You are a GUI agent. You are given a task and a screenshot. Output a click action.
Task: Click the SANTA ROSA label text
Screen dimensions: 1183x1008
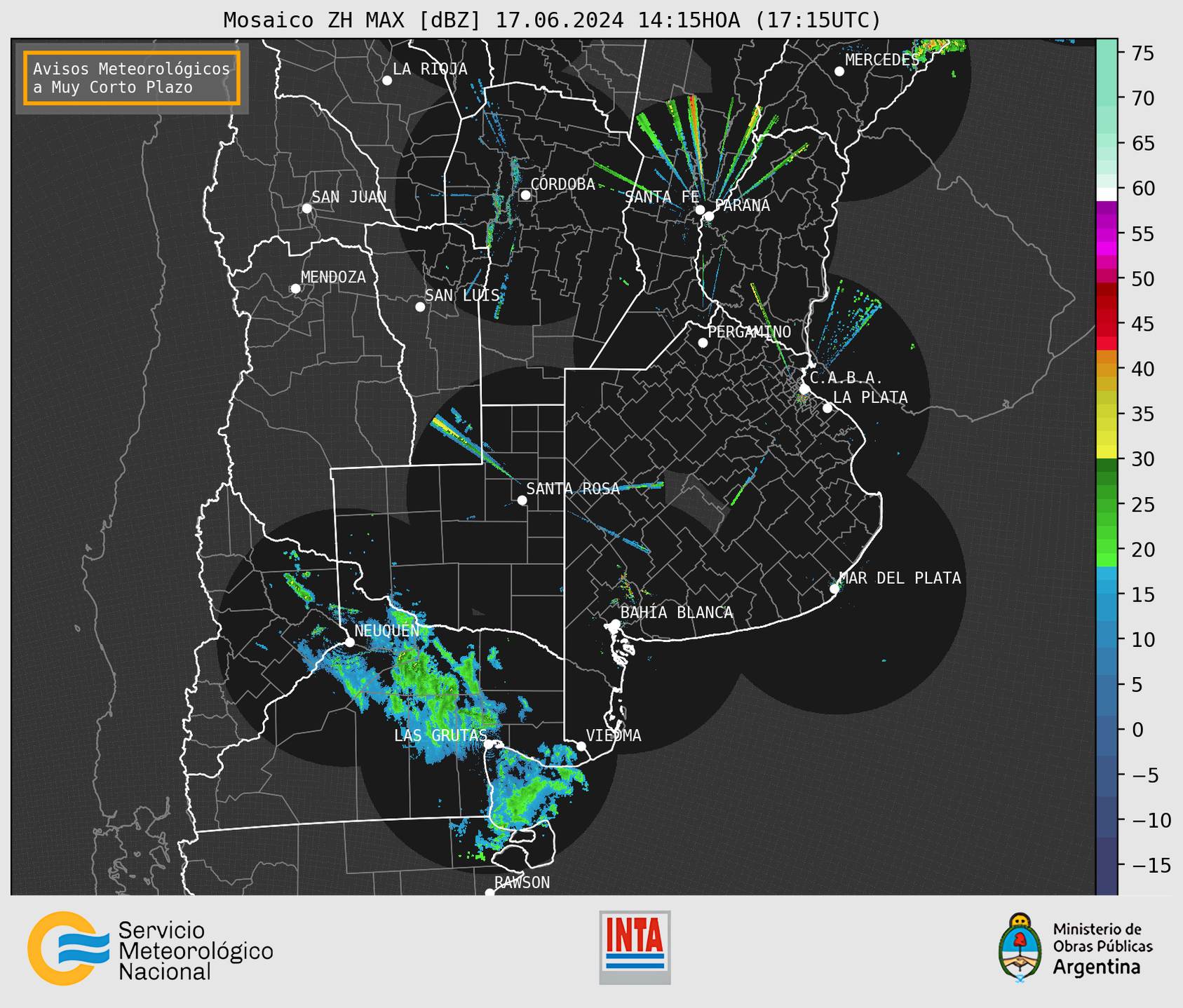573,489
